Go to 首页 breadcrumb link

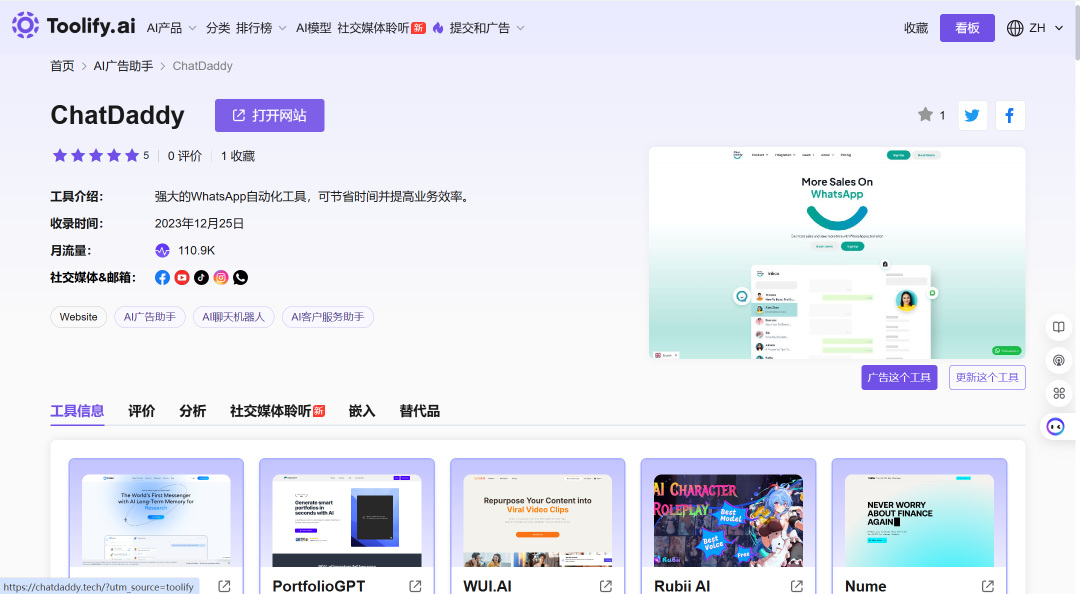(62, 66)
